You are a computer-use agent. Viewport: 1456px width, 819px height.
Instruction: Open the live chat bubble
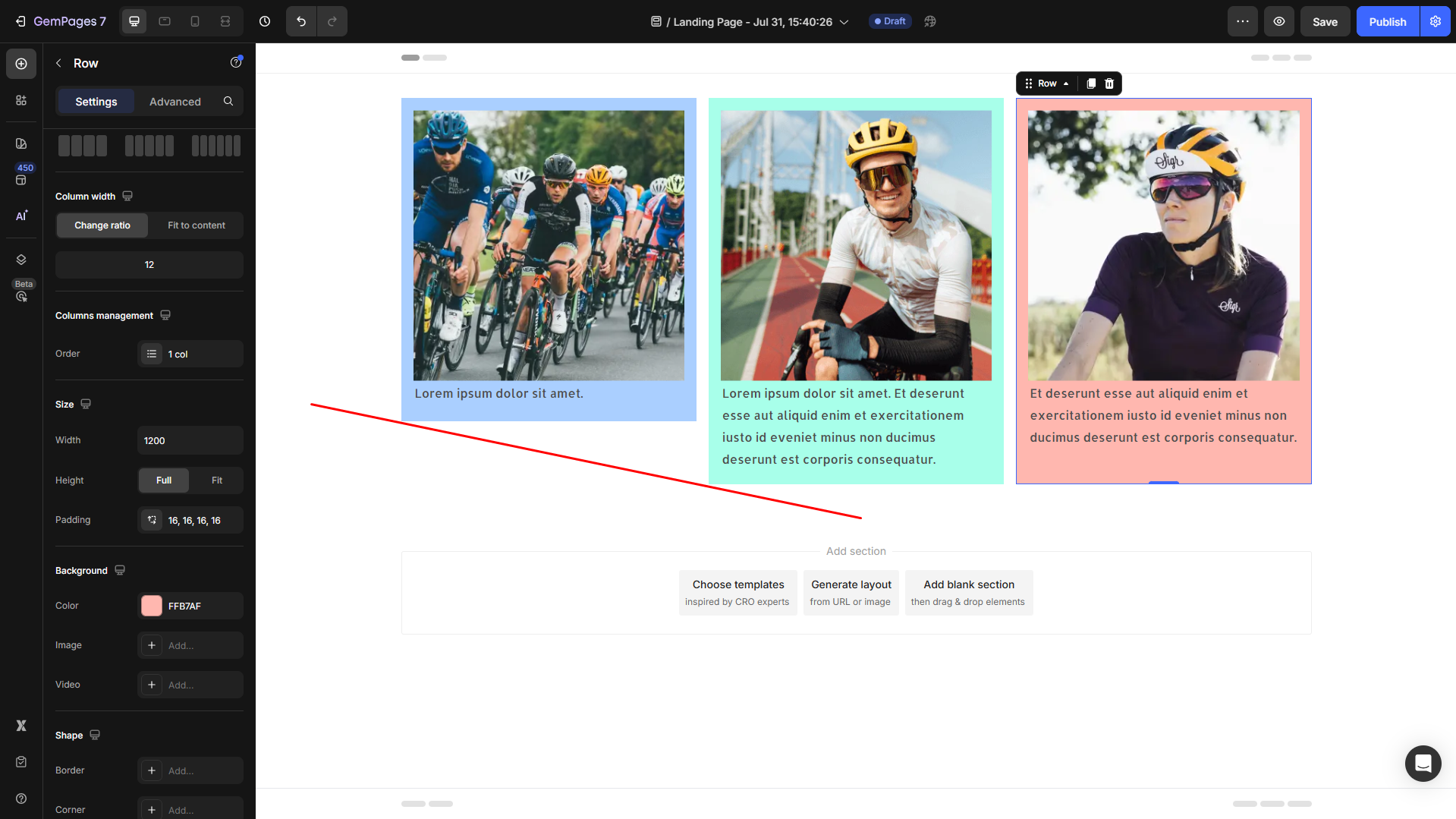[x=1423, y=763]
